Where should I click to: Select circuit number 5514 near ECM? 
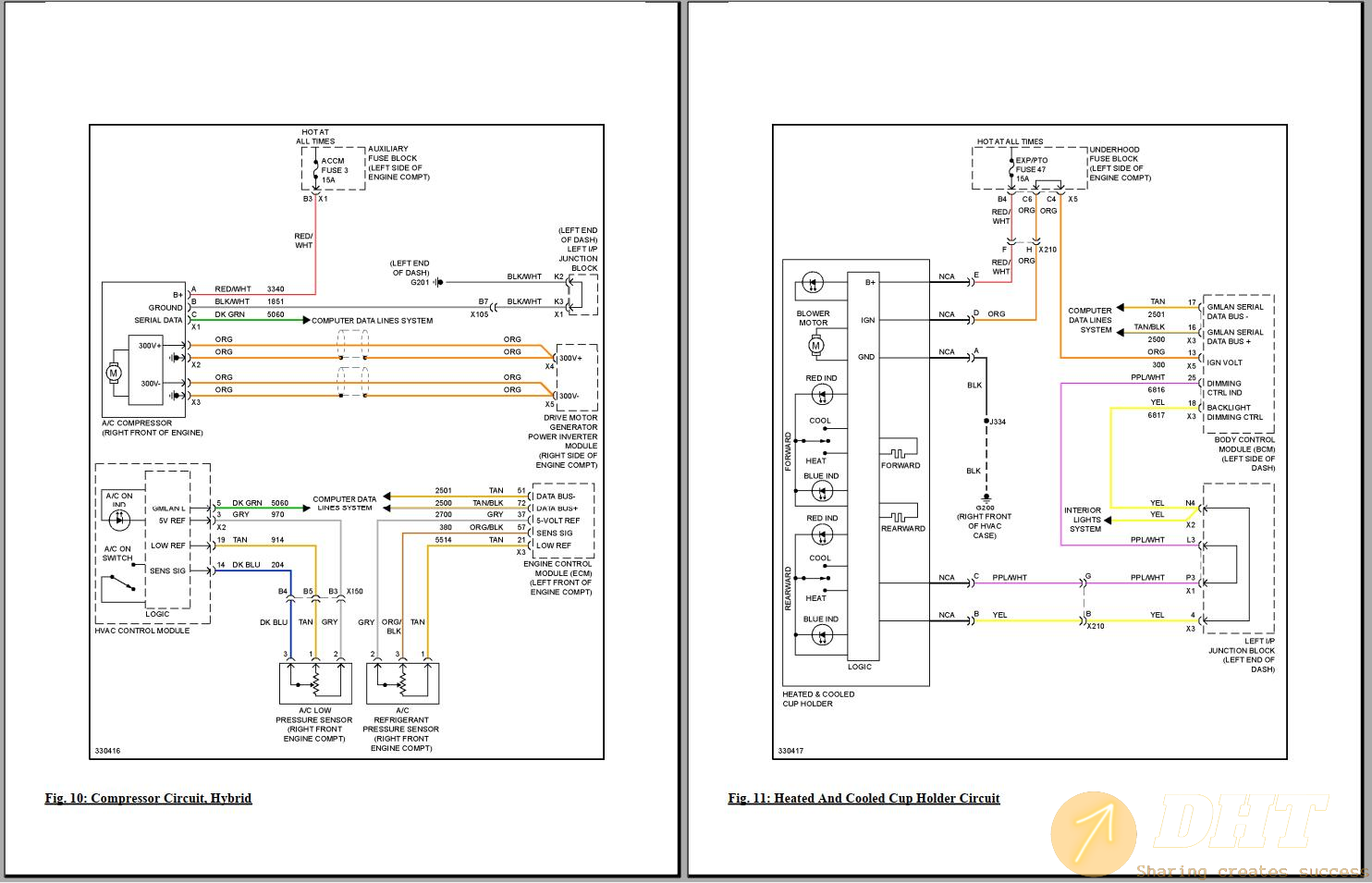(x=444, y=540)
